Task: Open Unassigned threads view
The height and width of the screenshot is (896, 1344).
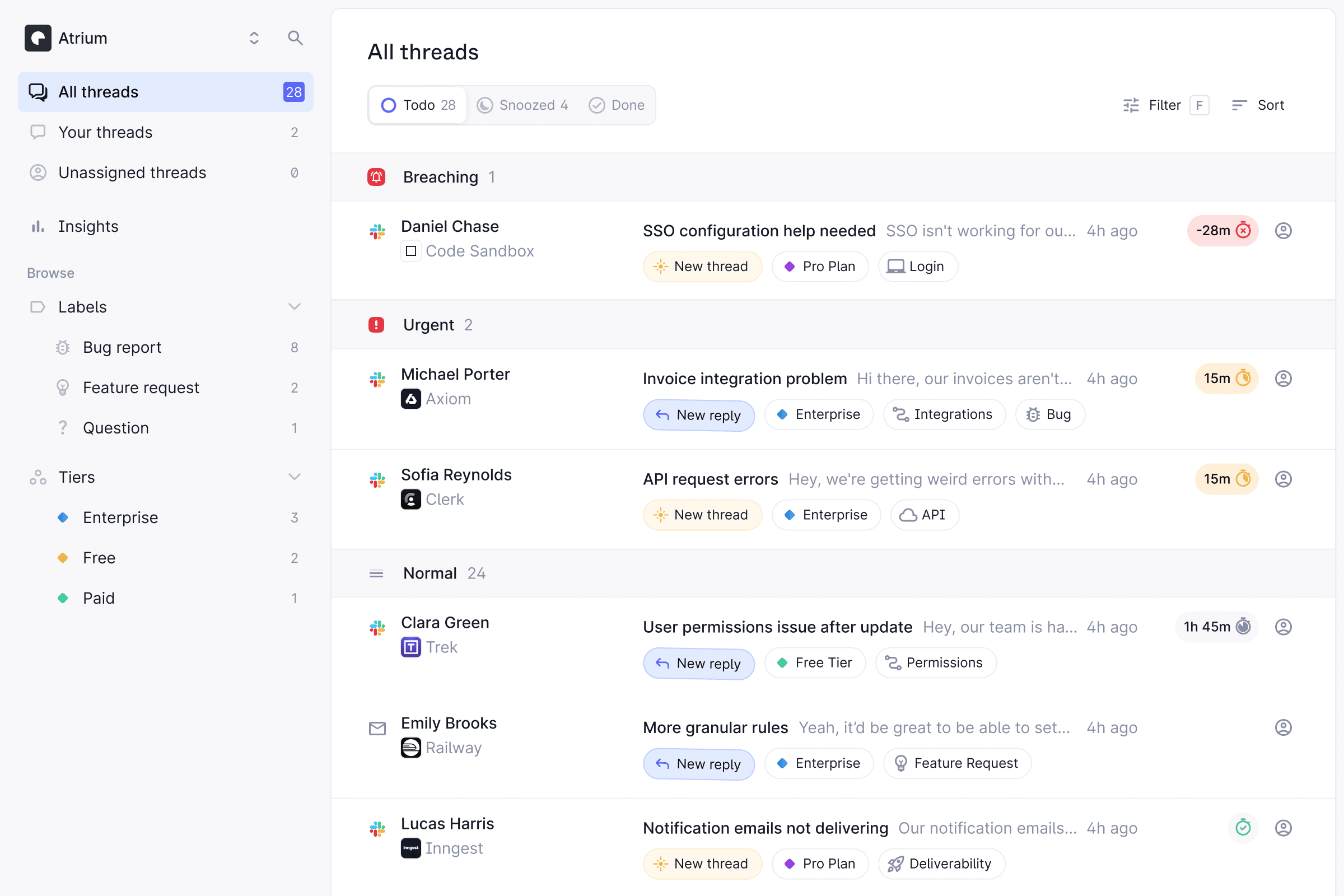Action: [132, 172]
